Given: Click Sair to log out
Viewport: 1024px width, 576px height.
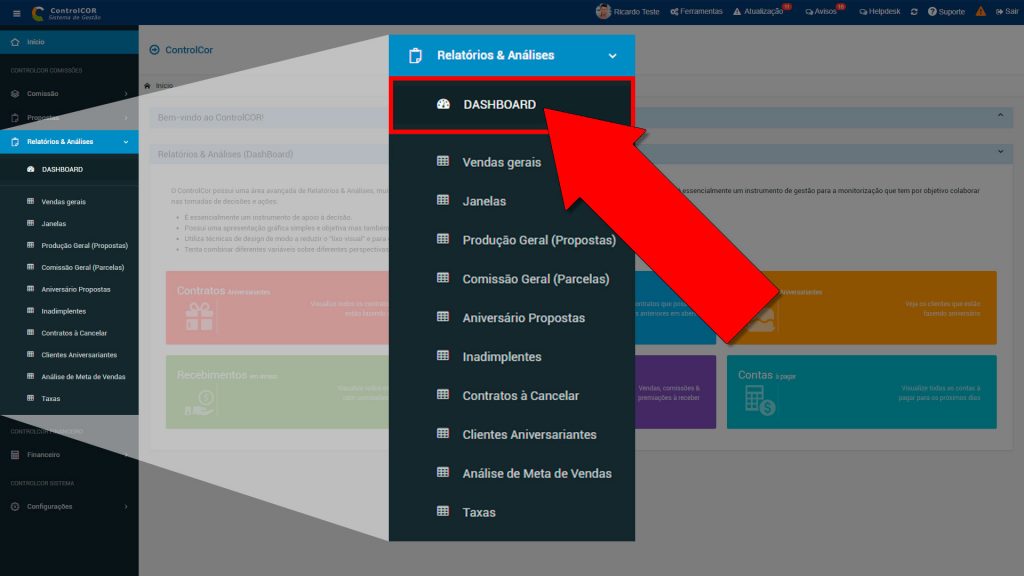Looking at the screenshot, I should 1006,12.
